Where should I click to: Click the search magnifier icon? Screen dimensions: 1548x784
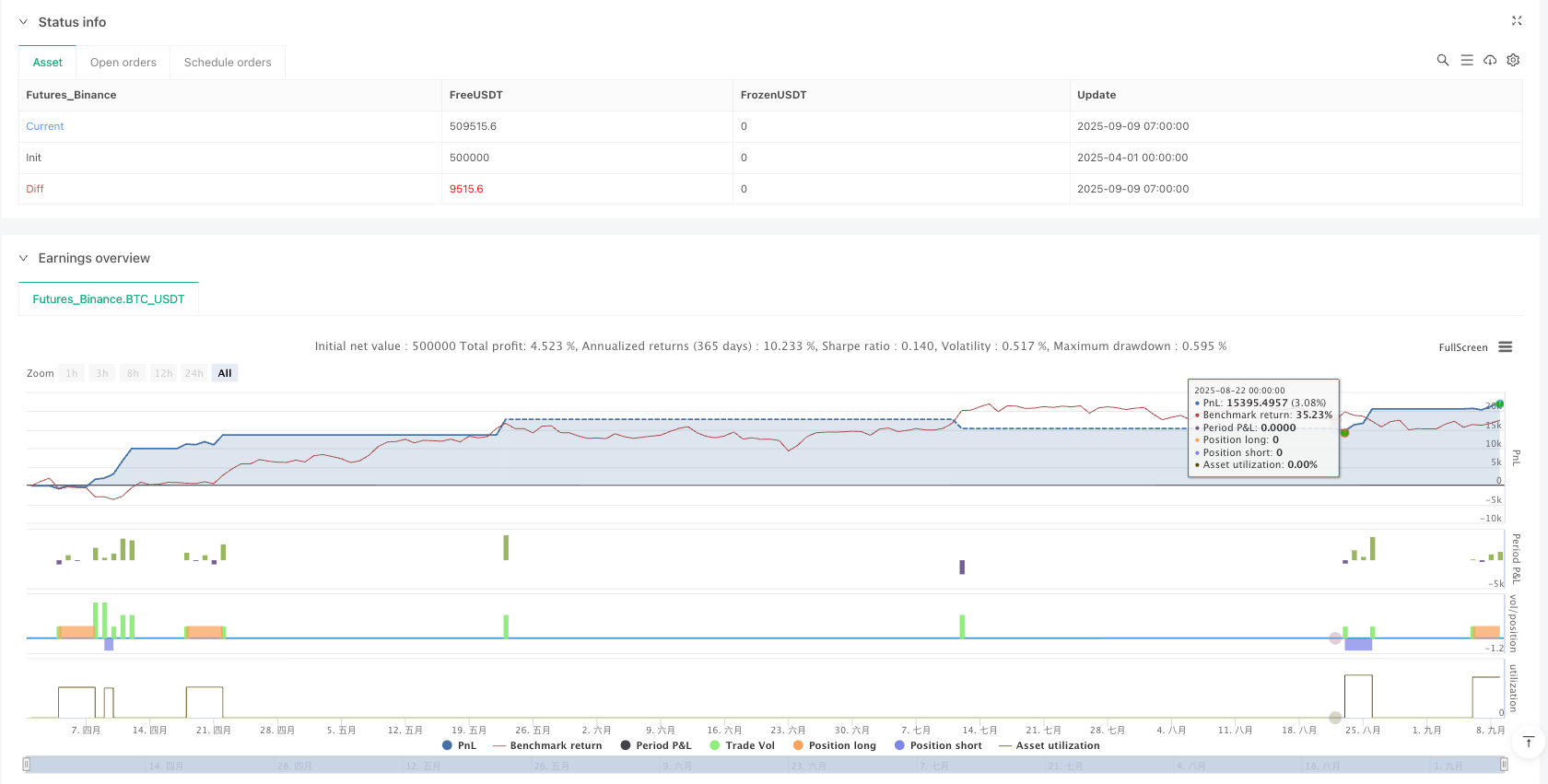tap(1443, 60)
